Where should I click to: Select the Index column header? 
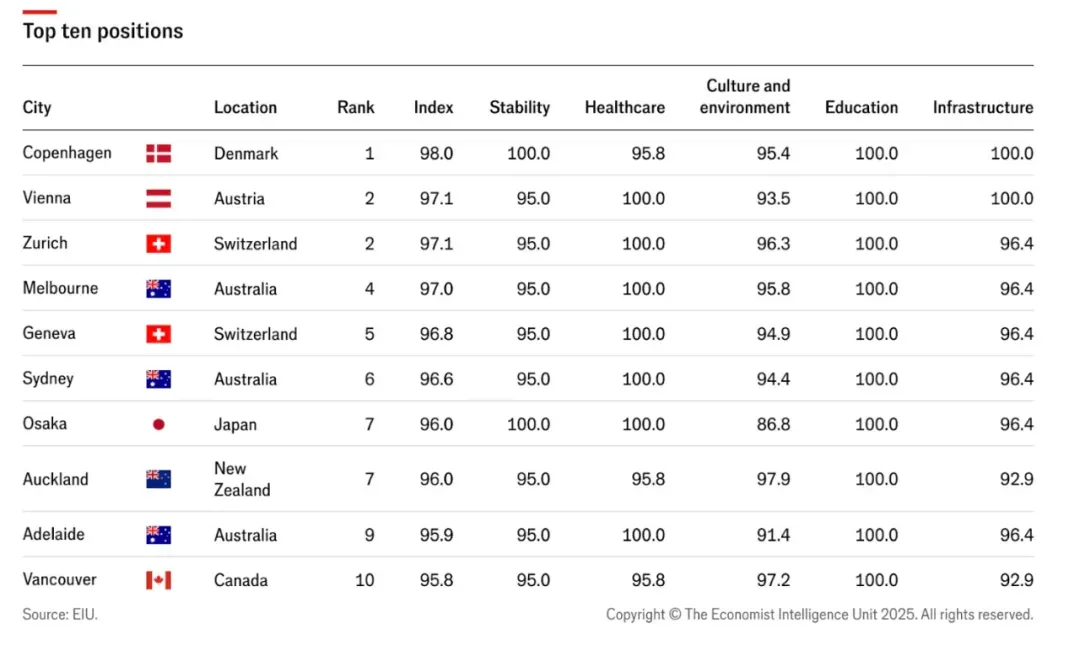[x=433, y=107]
